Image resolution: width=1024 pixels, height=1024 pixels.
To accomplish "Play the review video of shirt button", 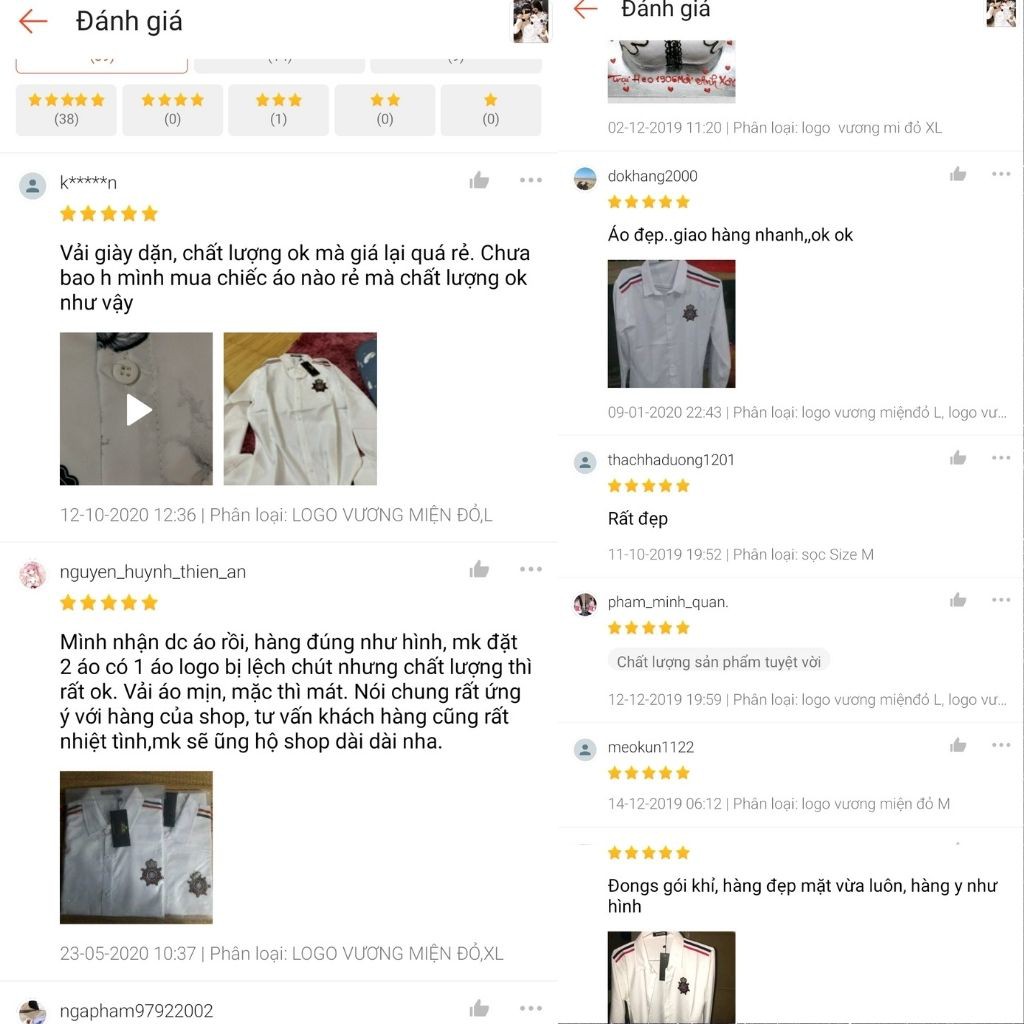I will tap(136, 409).
